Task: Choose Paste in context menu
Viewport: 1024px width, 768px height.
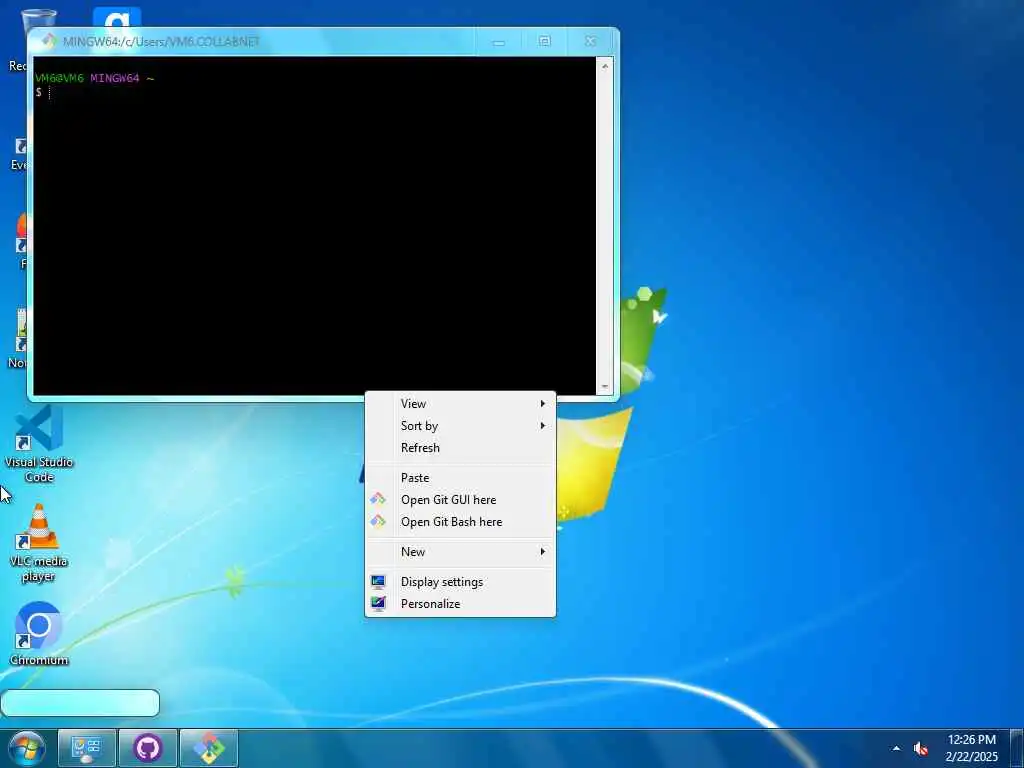Action: [460, 478]
